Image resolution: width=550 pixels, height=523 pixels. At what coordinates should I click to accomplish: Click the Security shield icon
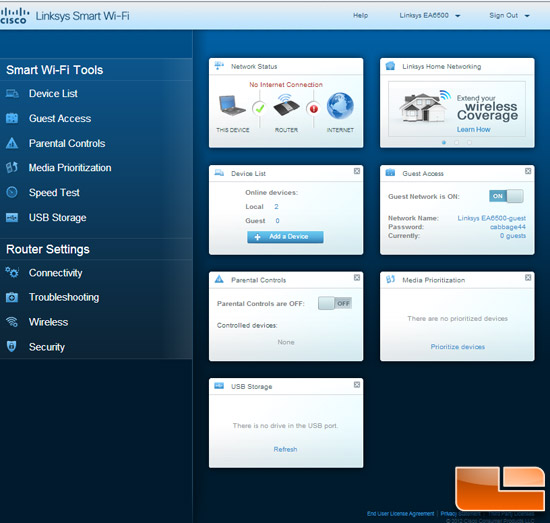12,346
